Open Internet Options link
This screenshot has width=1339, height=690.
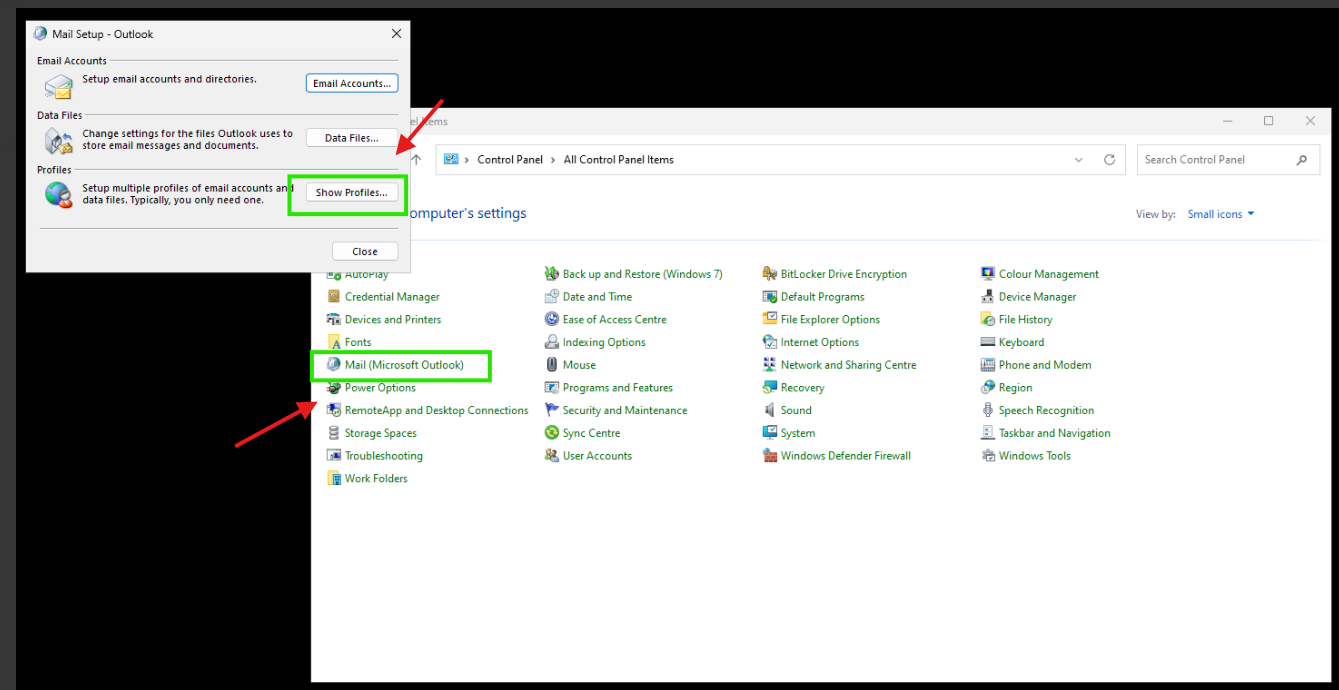(x=820, y=342)
